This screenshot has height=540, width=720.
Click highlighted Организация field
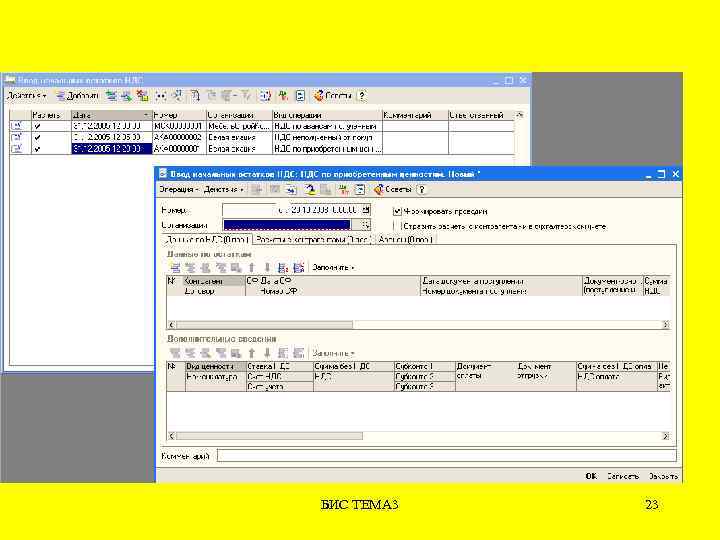click(287, 225)
